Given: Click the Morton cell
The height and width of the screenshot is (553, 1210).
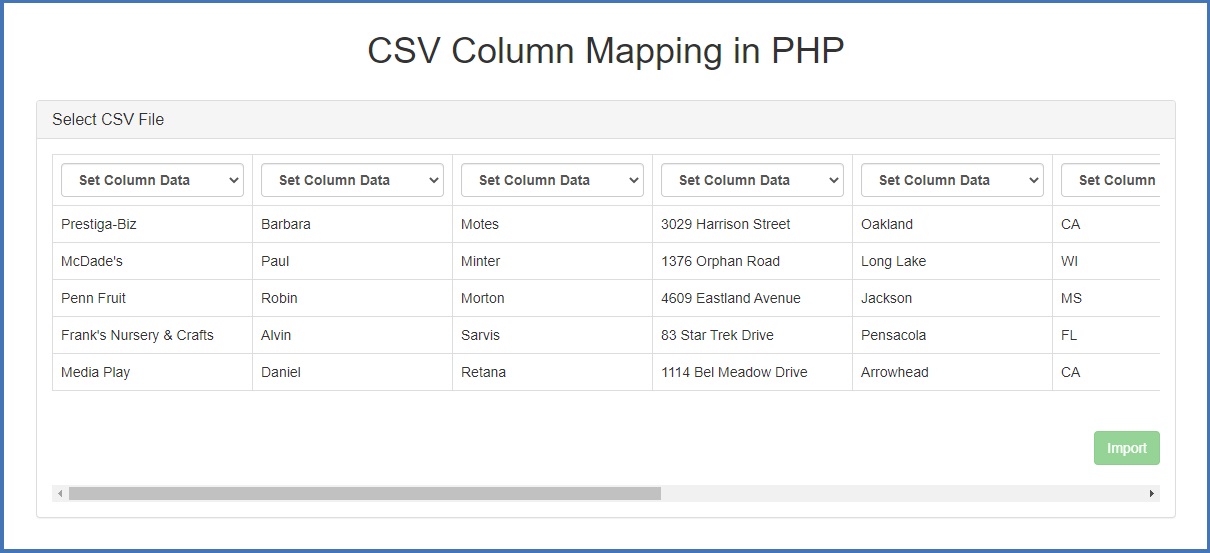Looking at the screenshot, I should (x=552, y=298).
